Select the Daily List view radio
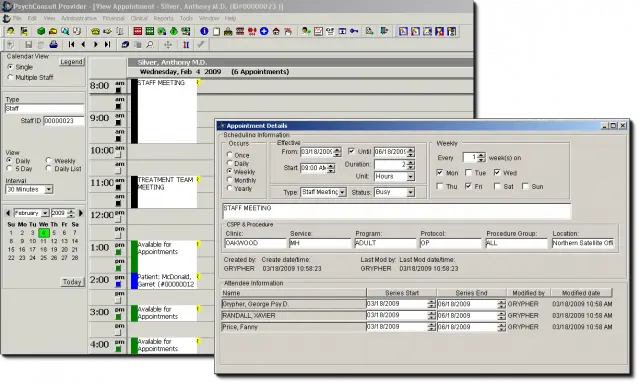 pos(49,168)
